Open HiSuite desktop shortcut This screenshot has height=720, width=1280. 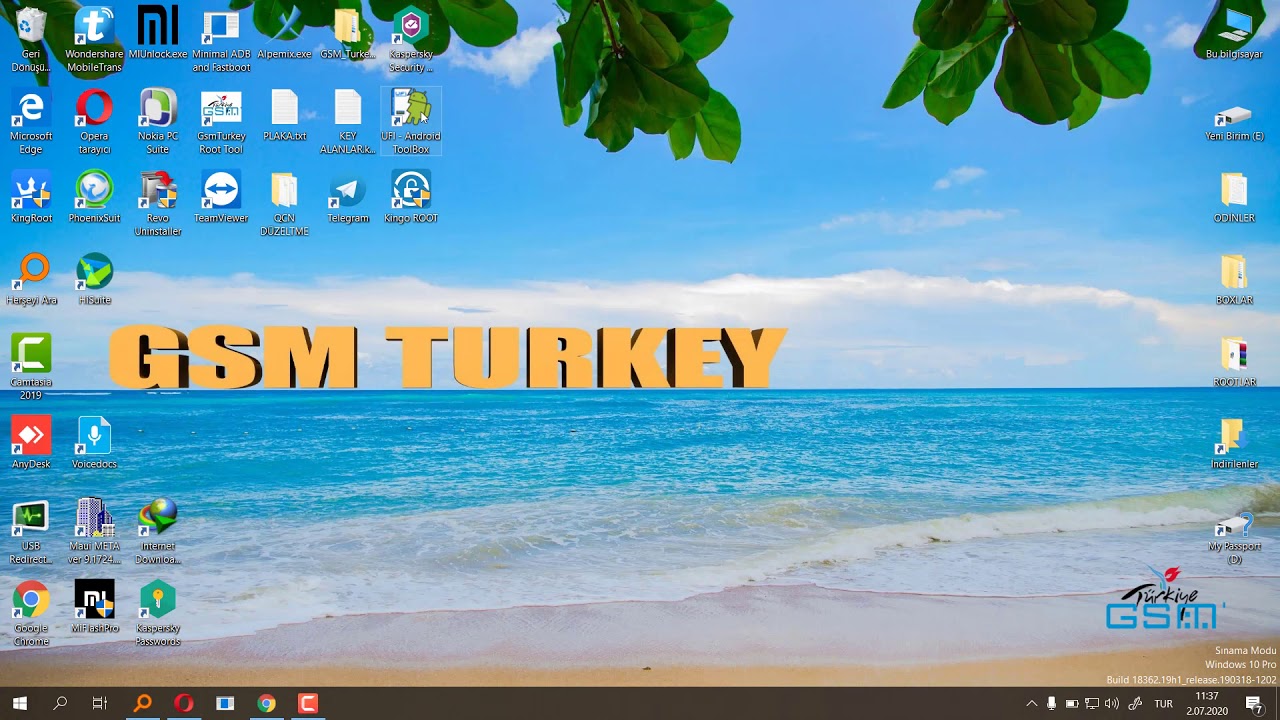[94, 280]
